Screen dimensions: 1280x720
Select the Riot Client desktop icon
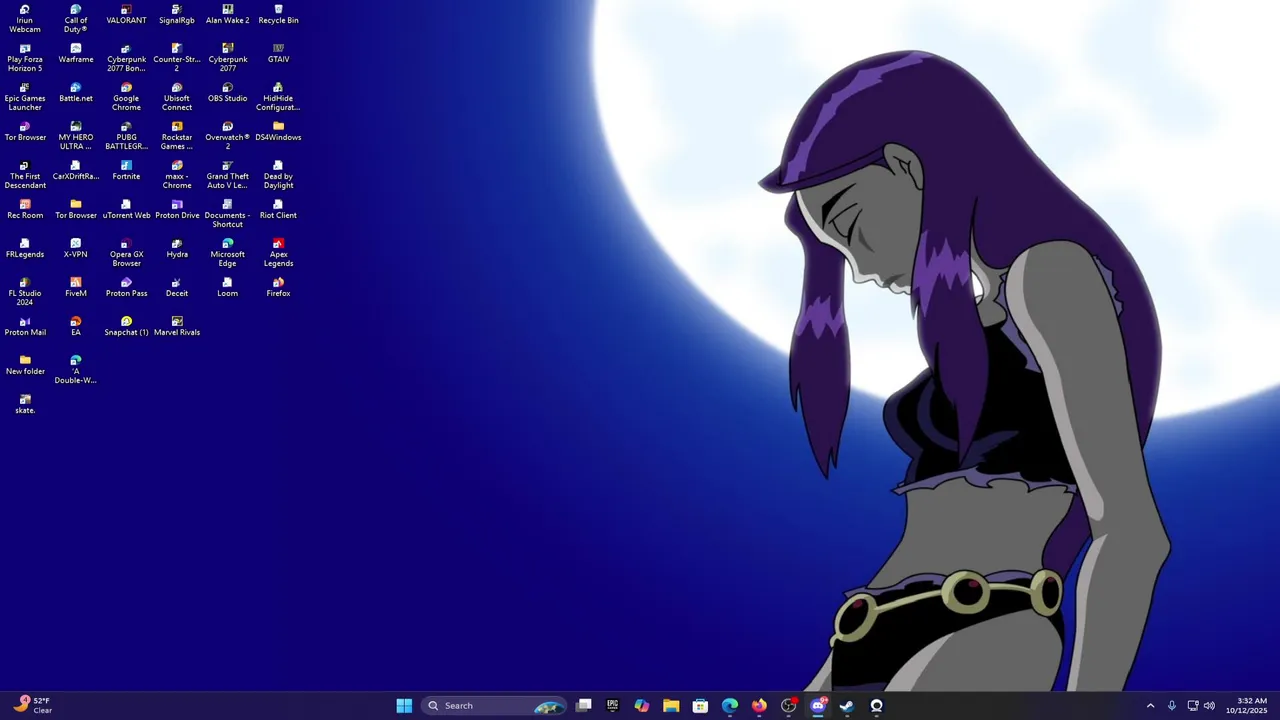click(278, 209)
